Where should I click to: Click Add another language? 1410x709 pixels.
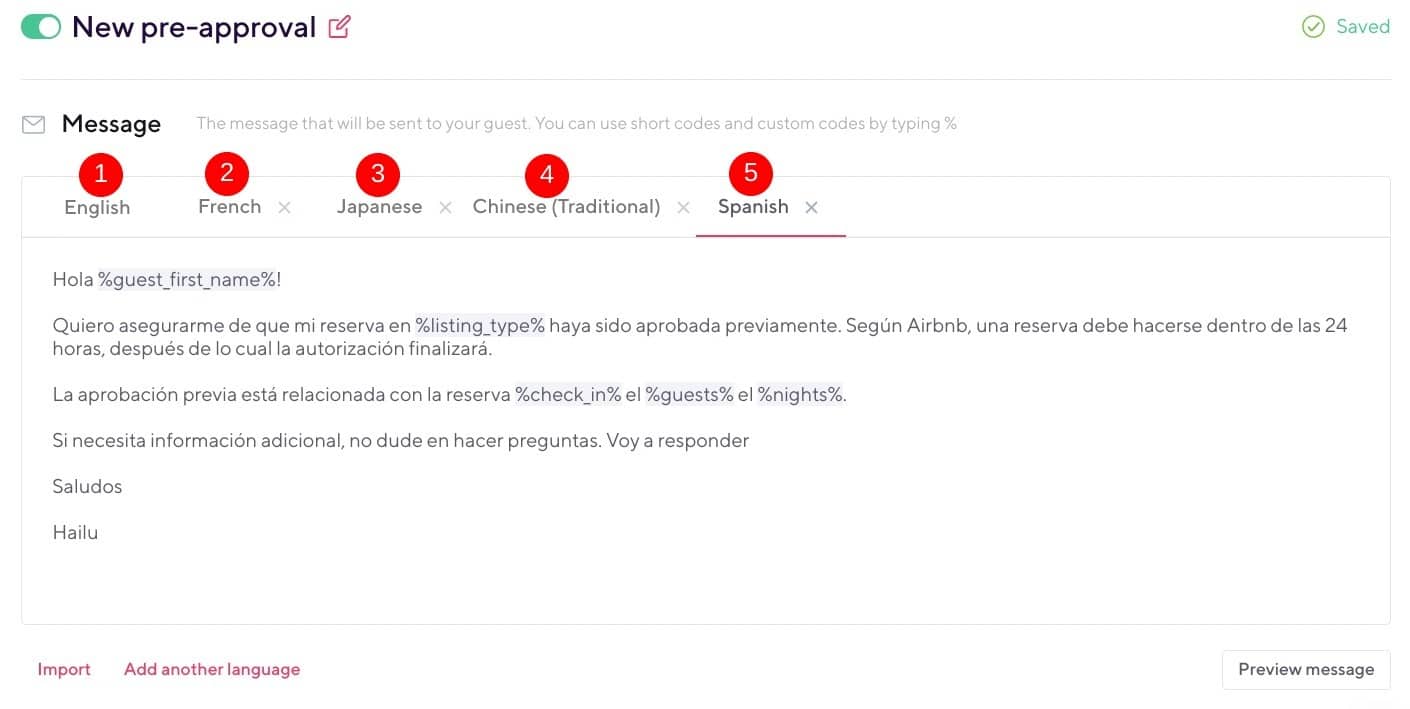coord(211,669)
